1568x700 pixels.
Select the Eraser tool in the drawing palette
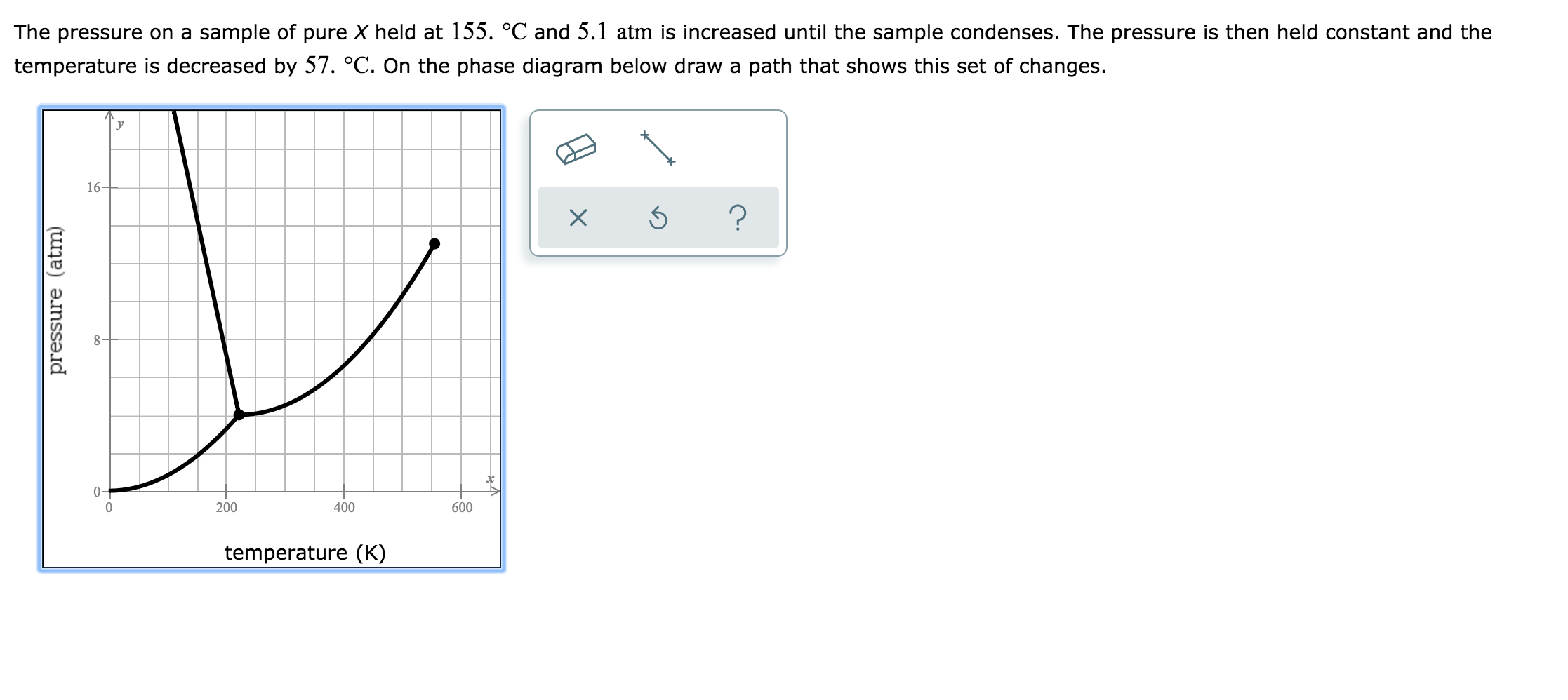coord(577,149)
